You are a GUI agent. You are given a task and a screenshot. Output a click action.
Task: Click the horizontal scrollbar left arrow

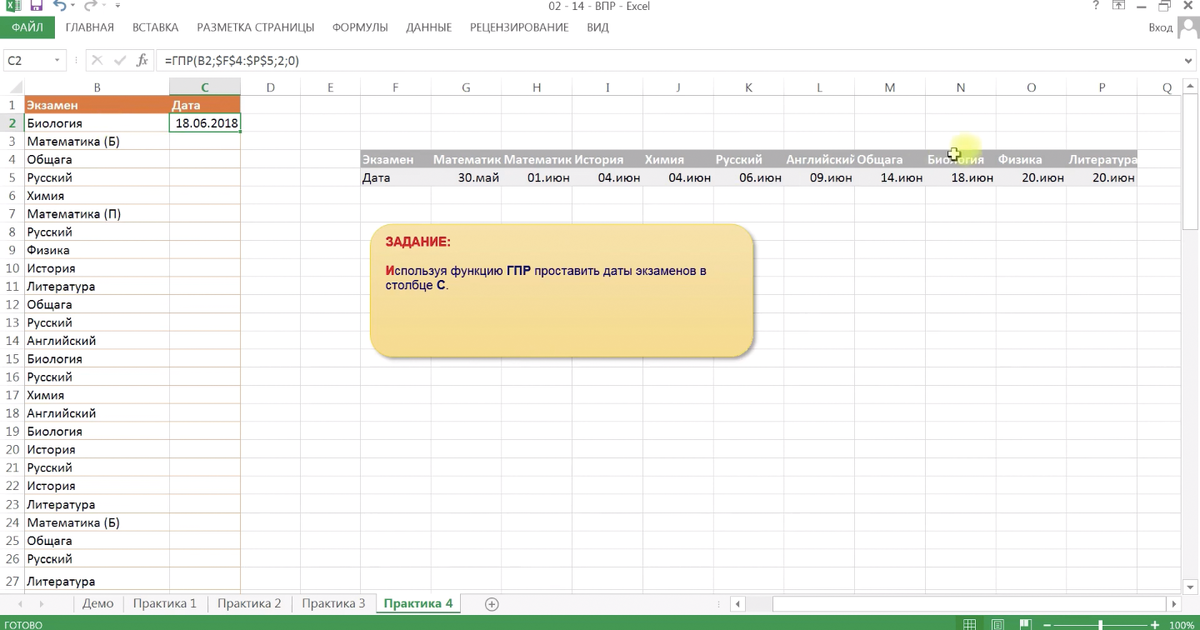pyautogui.click(x=738, y=604)
